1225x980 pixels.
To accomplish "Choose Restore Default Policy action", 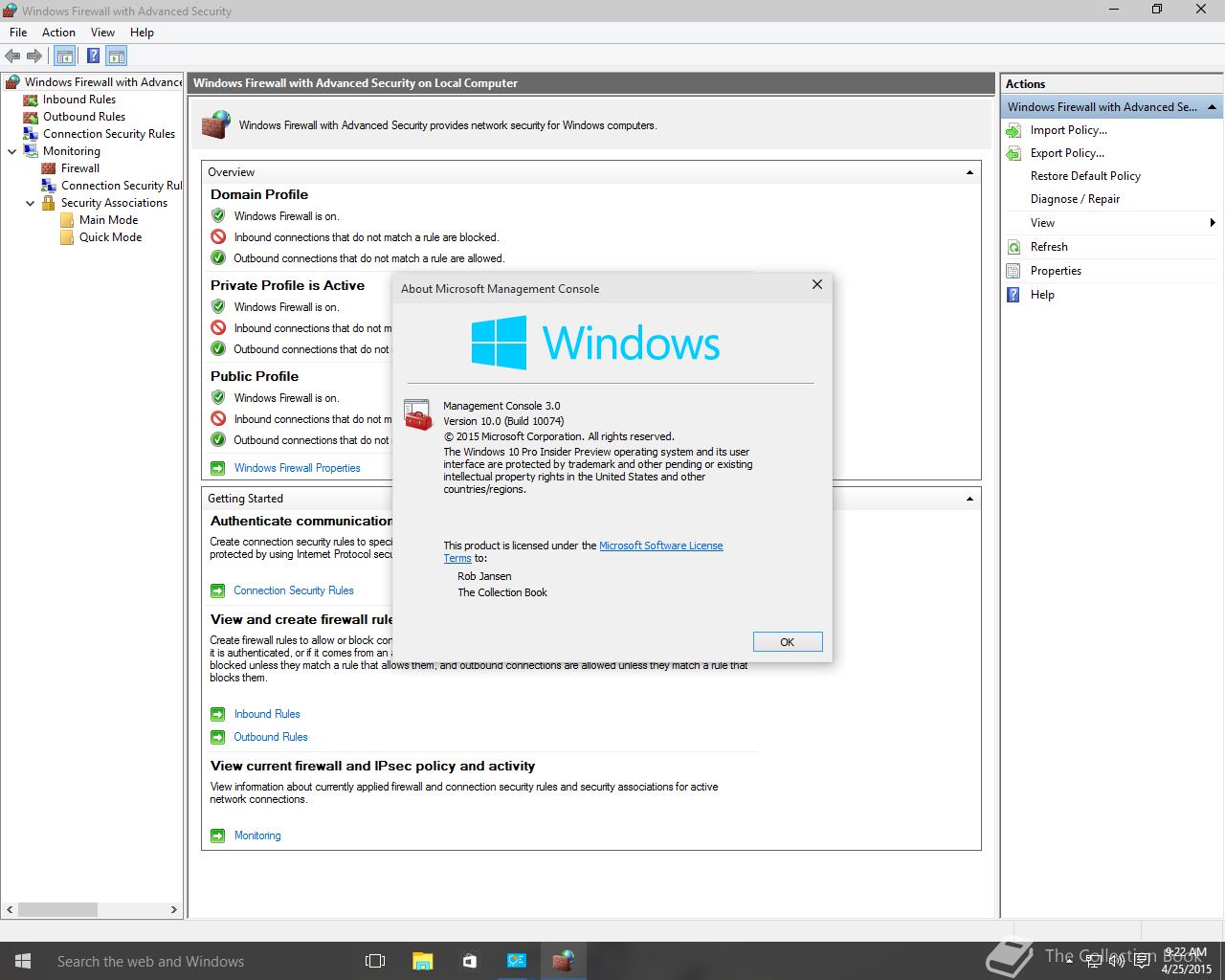I will point(1085,176).
